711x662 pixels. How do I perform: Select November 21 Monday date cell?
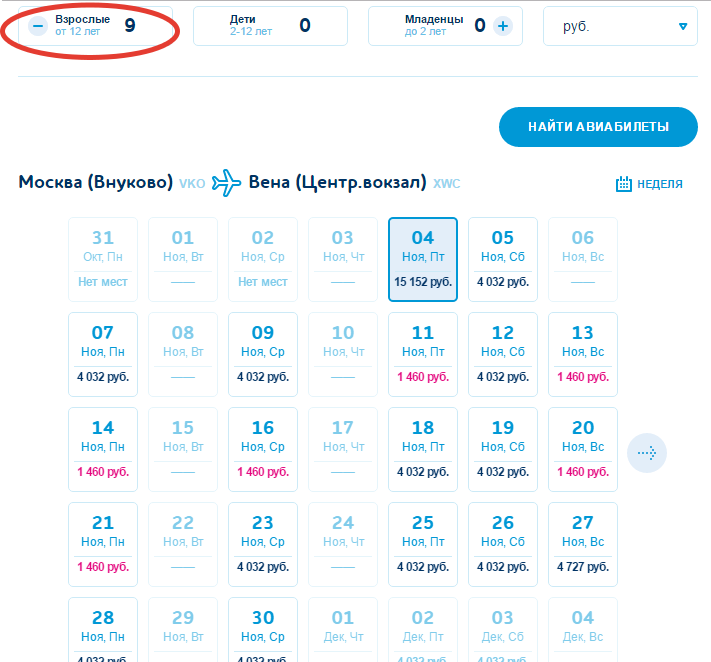pos(103,543)
